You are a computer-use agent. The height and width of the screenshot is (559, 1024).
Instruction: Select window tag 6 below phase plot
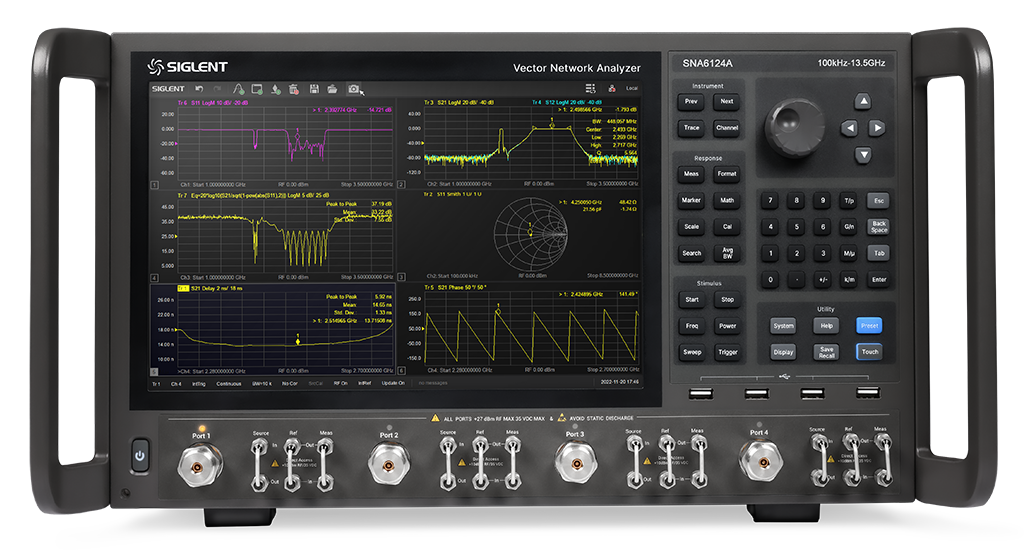[x=402, y=370]
